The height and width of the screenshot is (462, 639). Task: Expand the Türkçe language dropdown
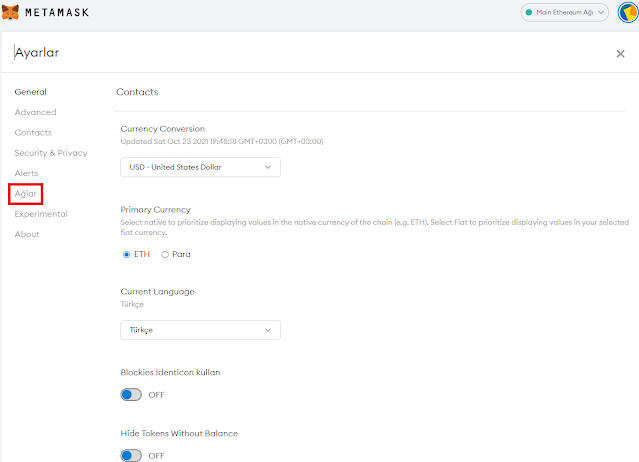point(200,329)
